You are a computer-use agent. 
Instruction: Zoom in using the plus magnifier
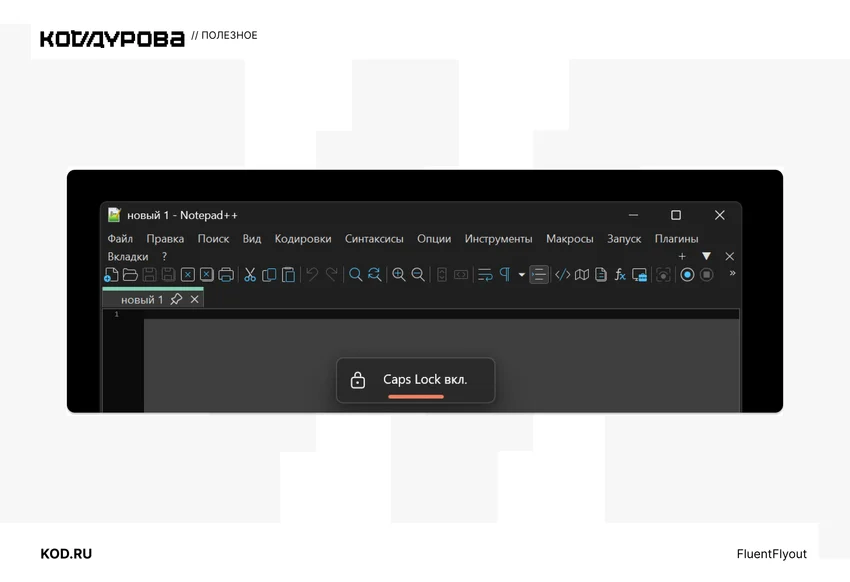pyautogui.click(x=398, y=275)
